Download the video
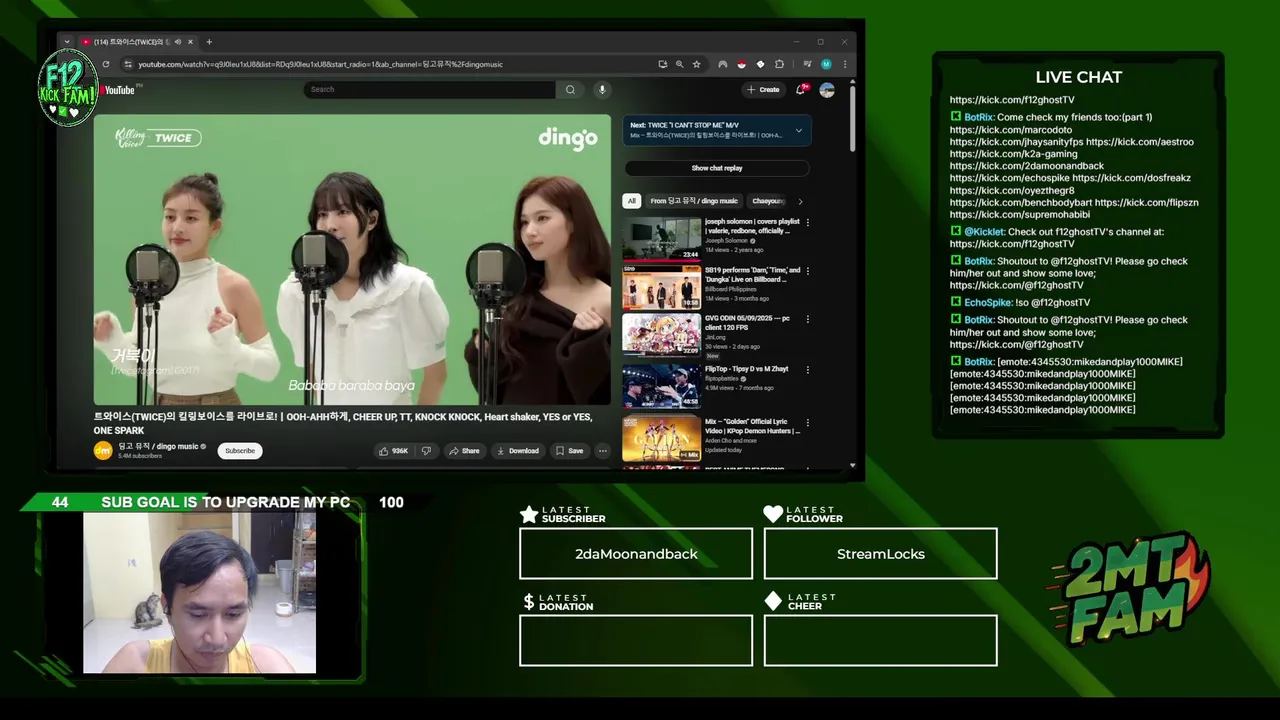This screenshot has width=1280, height=720. [x=518, y=451]
